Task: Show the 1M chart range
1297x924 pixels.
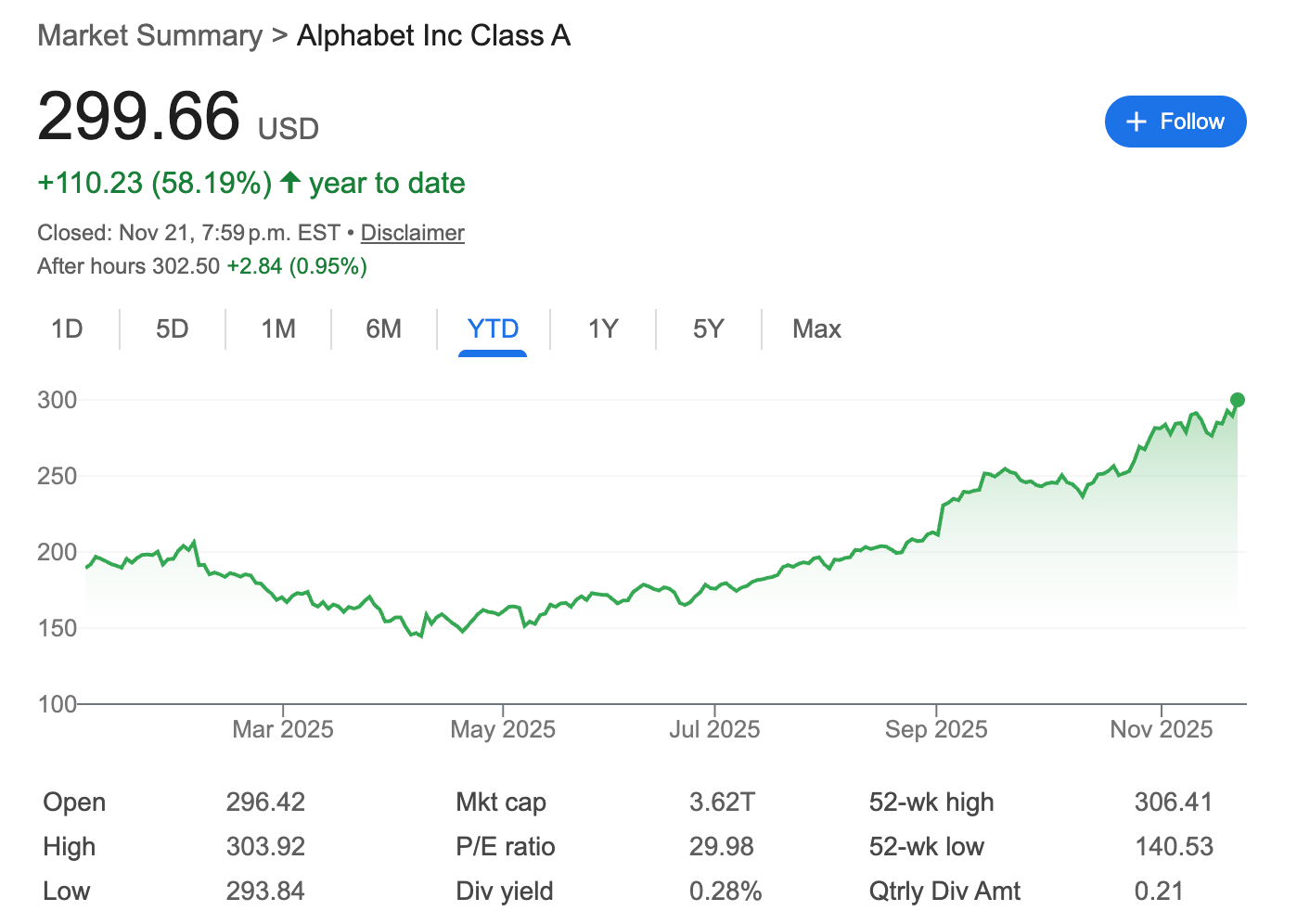Action: [x=278, y=329]
